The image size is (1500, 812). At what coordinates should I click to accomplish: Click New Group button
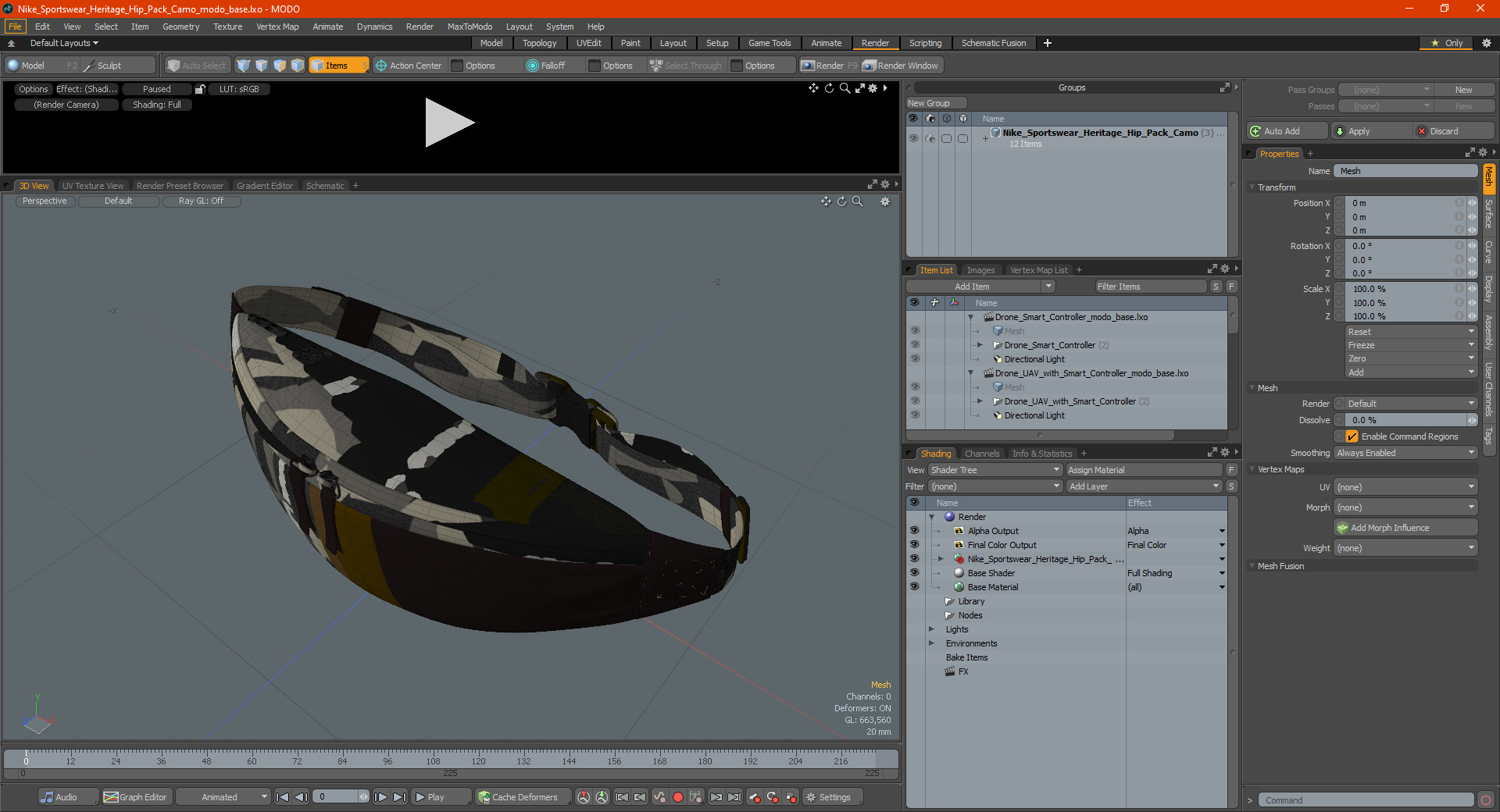(936, 103)
